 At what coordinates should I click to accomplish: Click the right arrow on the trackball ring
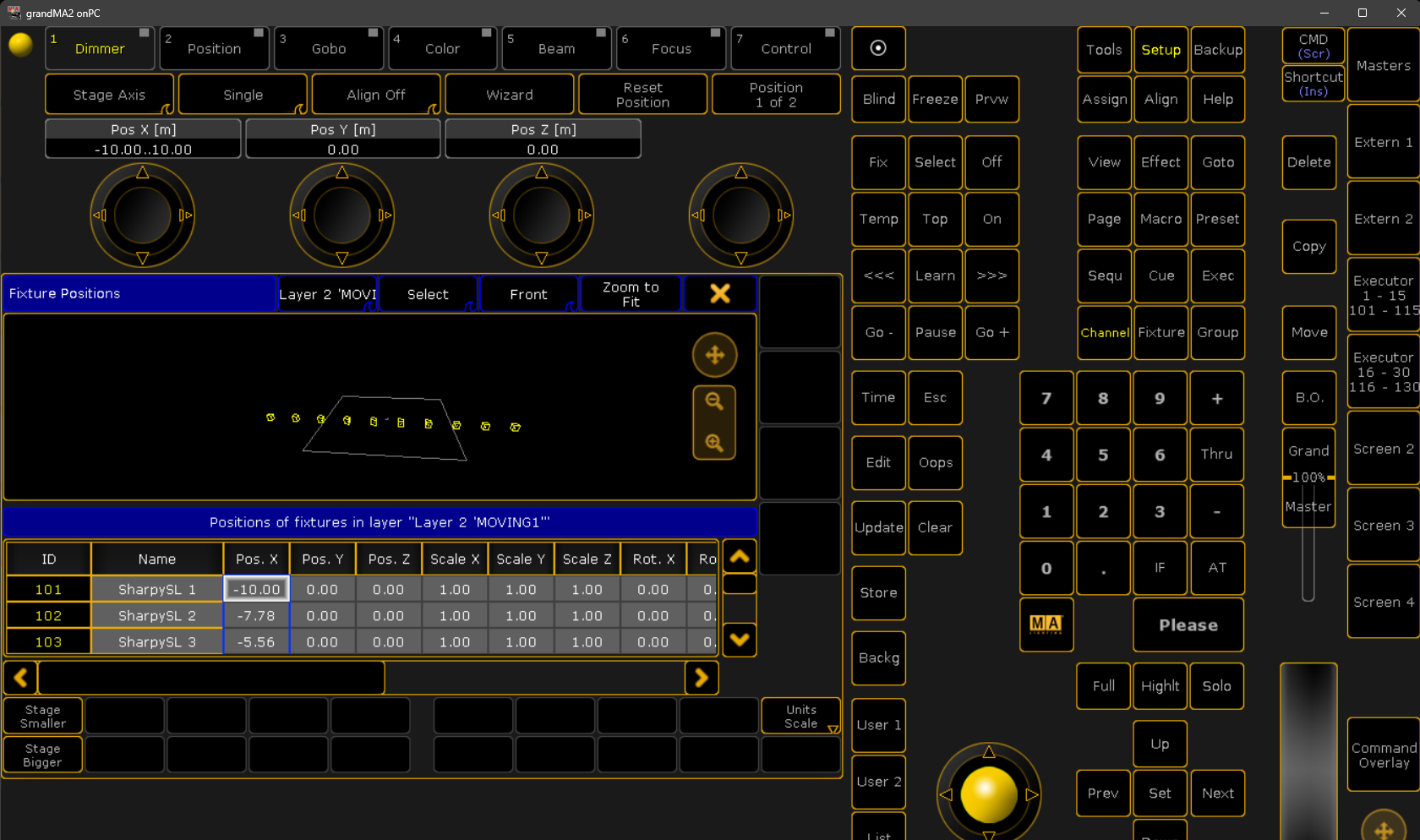coord(1032,794)
